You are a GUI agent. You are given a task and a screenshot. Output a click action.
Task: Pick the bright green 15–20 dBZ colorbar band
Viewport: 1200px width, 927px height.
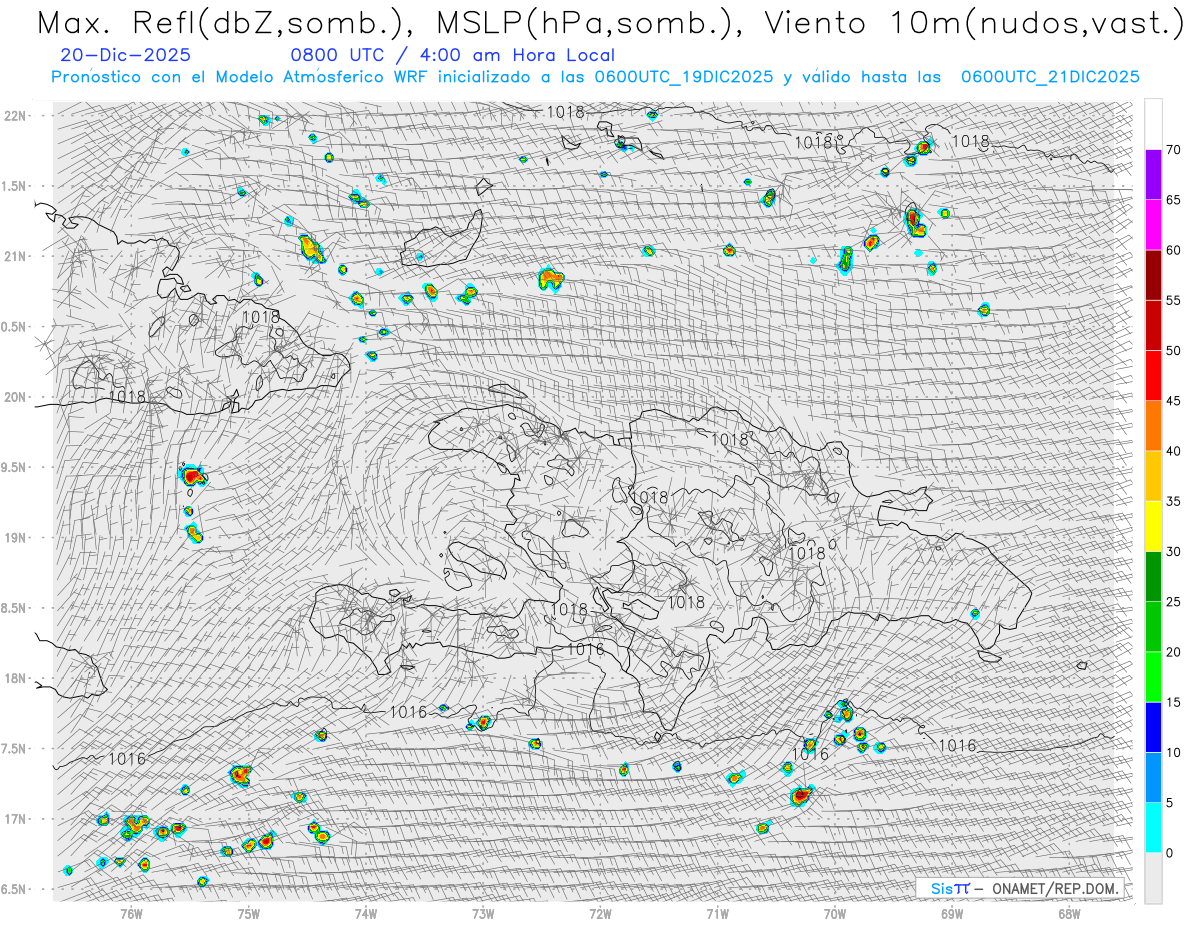coord(1153,677)
